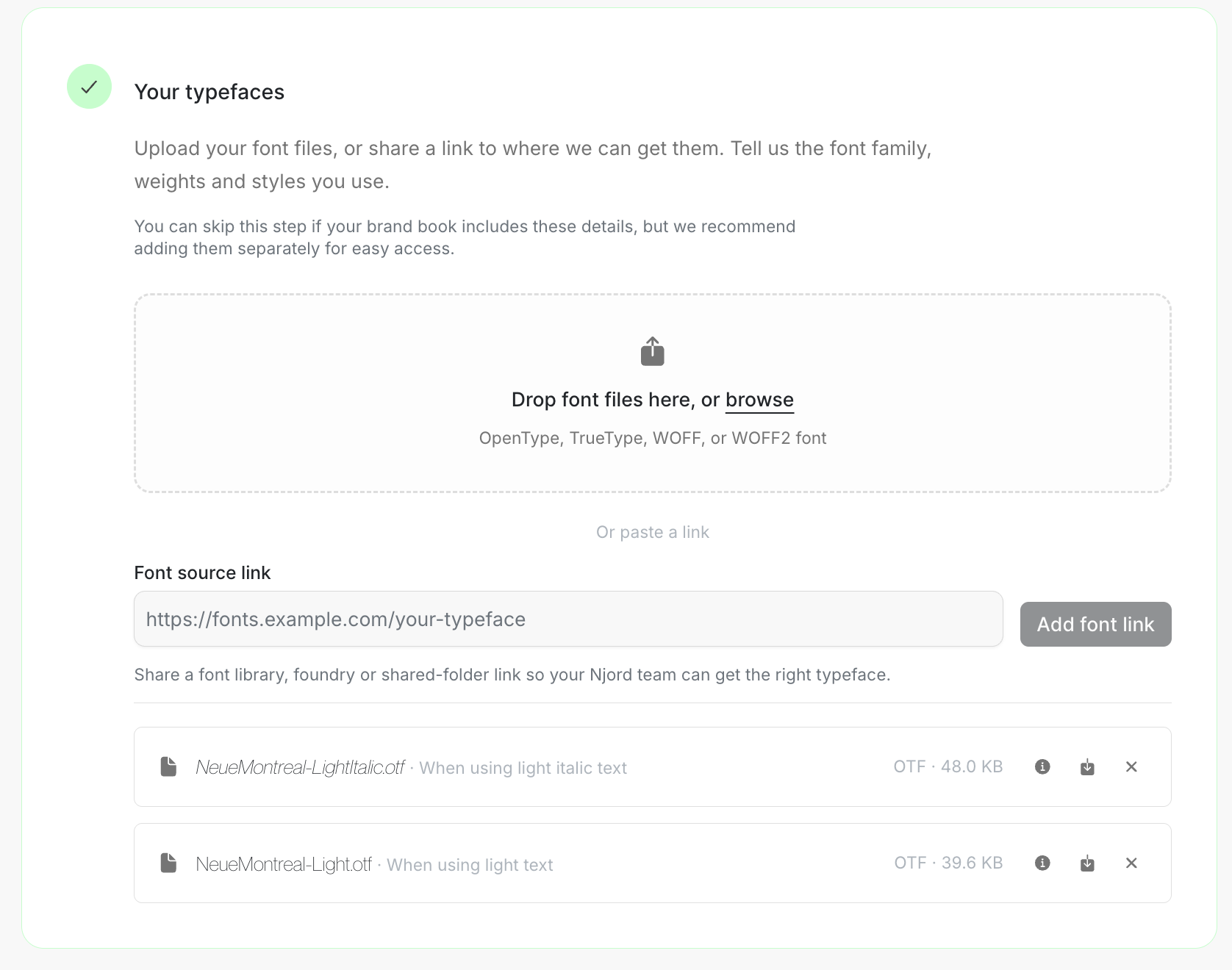This screenshot has width=1232, height=970.
Task: Click the file icon beside NeueMontreal-LightItalic.otf
Action: click(x=168, y=766)
